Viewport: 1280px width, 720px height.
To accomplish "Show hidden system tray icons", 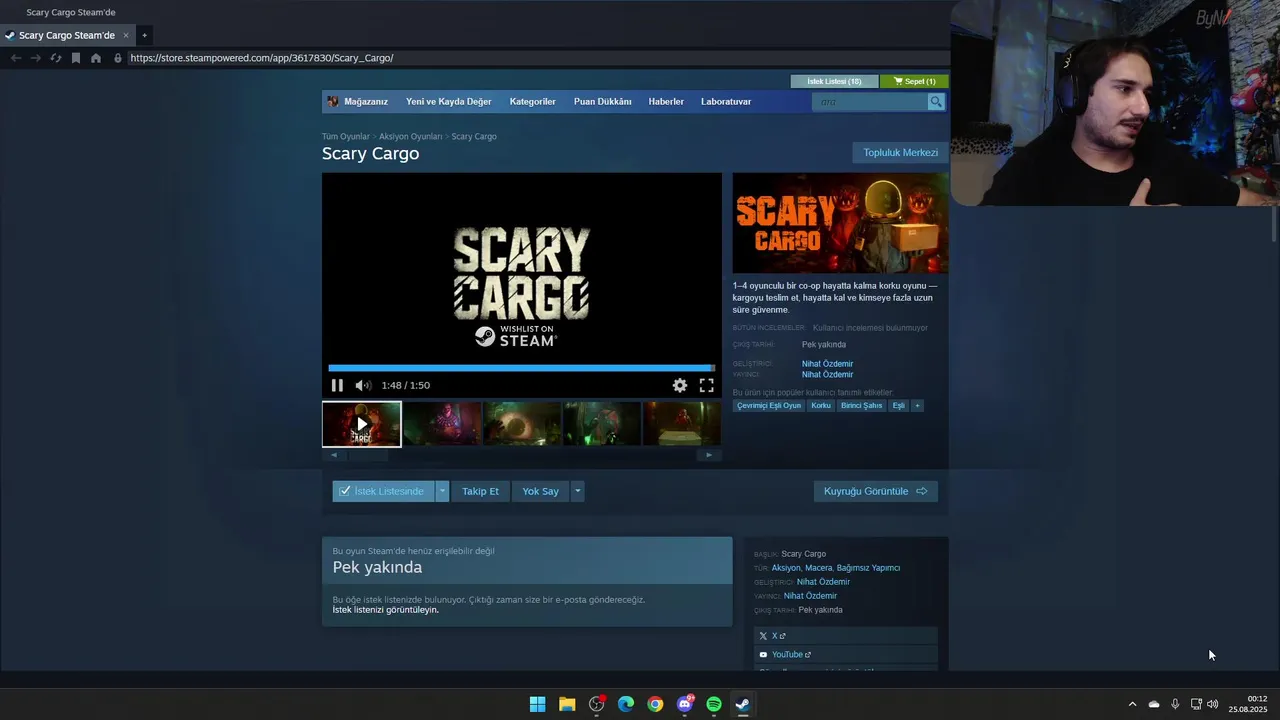I will [x=1132, y=704].
